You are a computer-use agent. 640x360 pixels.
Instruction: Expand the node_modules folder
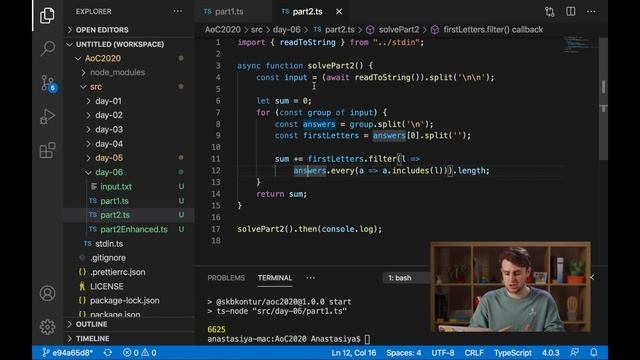[x=129, y=72]
